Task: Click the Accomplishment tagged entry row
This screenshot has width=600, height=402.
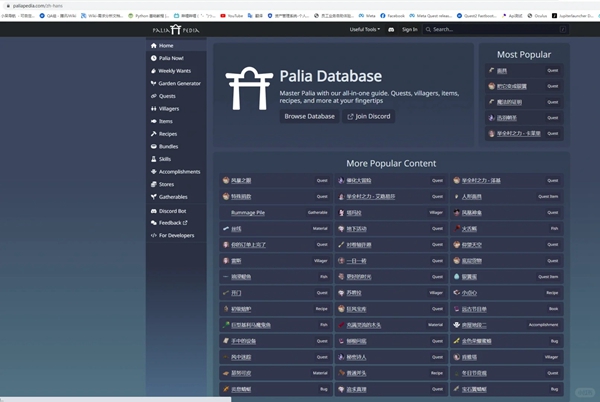Action: point(506,325)
